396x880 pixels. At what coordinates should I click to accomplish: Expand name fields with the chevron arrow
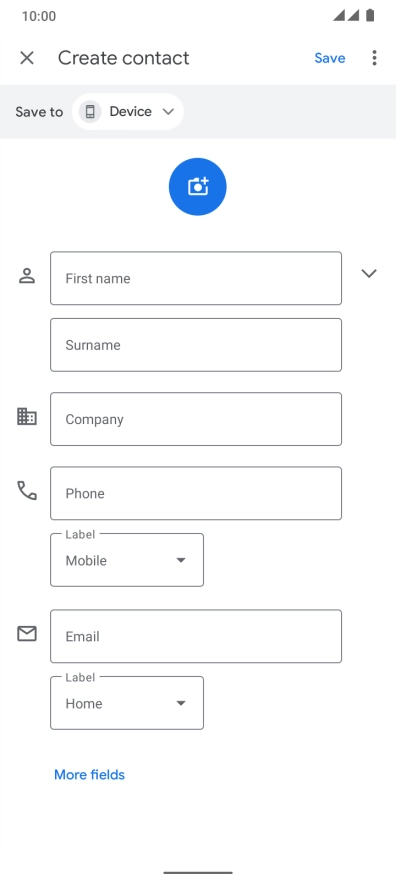click(369, 273)
